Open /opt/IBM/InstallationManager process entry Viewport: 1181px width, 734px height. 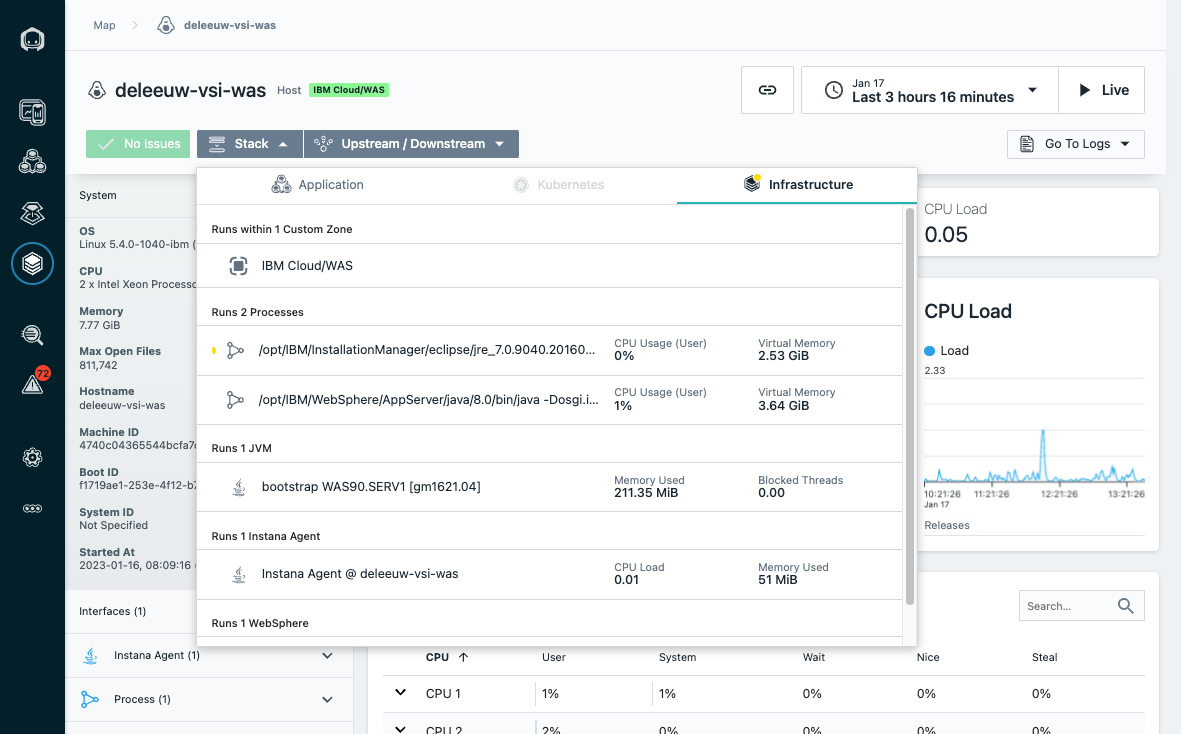(549, 350)
